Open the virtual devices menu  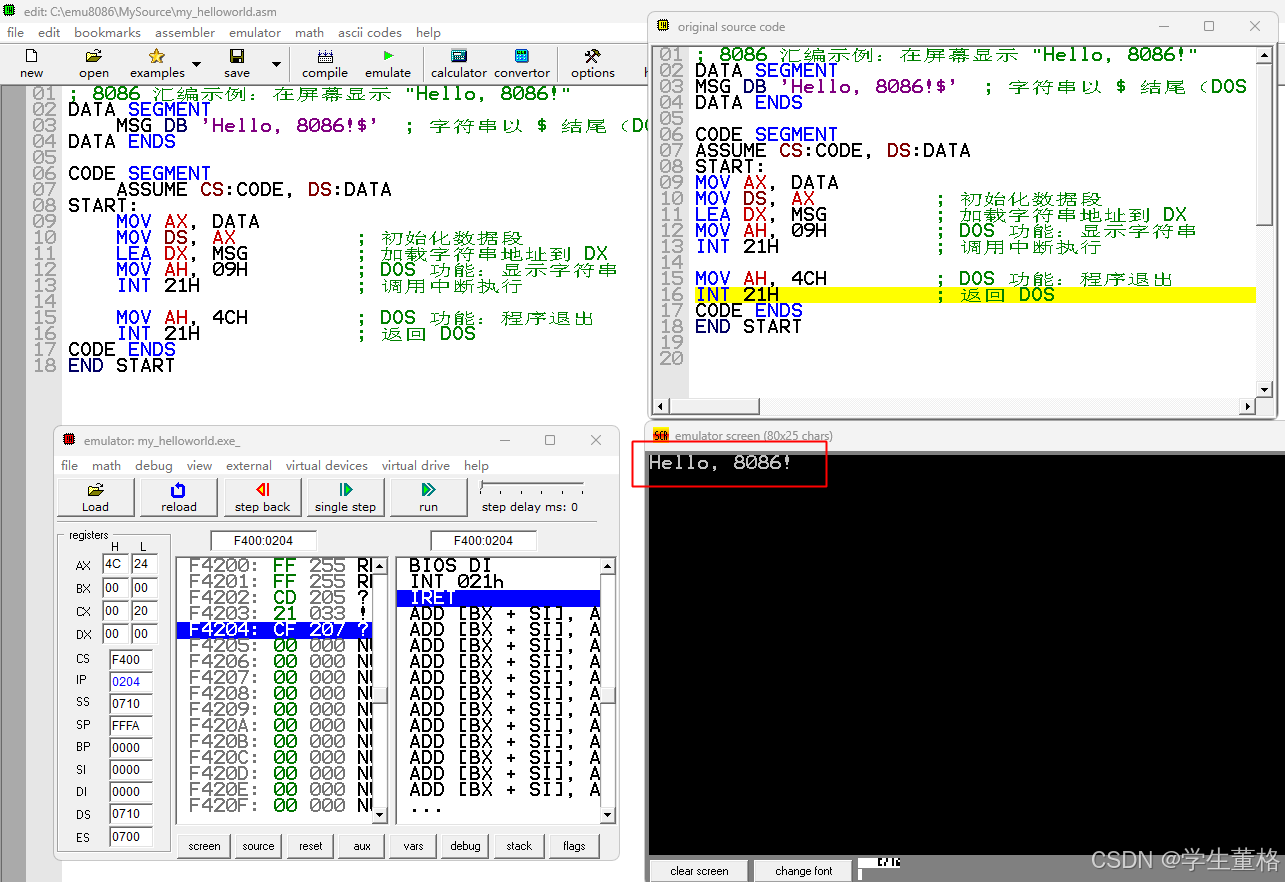pyautogui.click(x=326, y=465)
